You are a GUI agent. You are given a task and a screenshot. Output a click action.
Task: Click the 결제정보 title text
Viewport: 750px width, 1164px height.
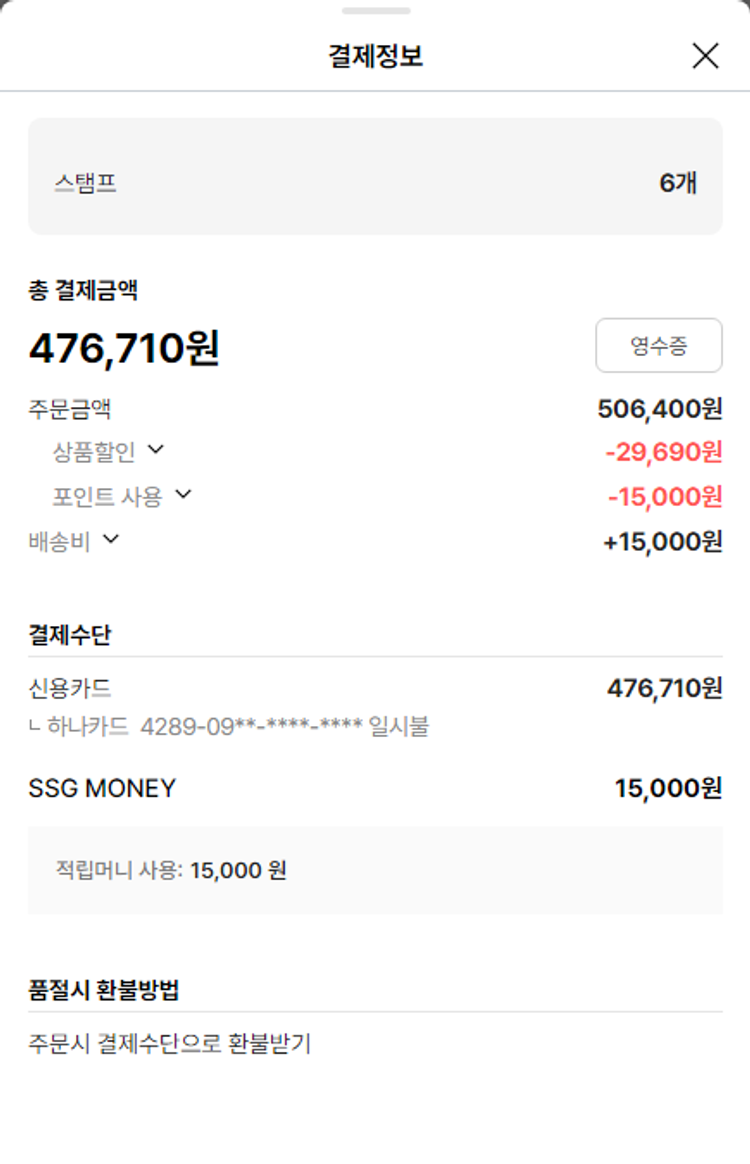pyautogui.click(x=375, y=56)
